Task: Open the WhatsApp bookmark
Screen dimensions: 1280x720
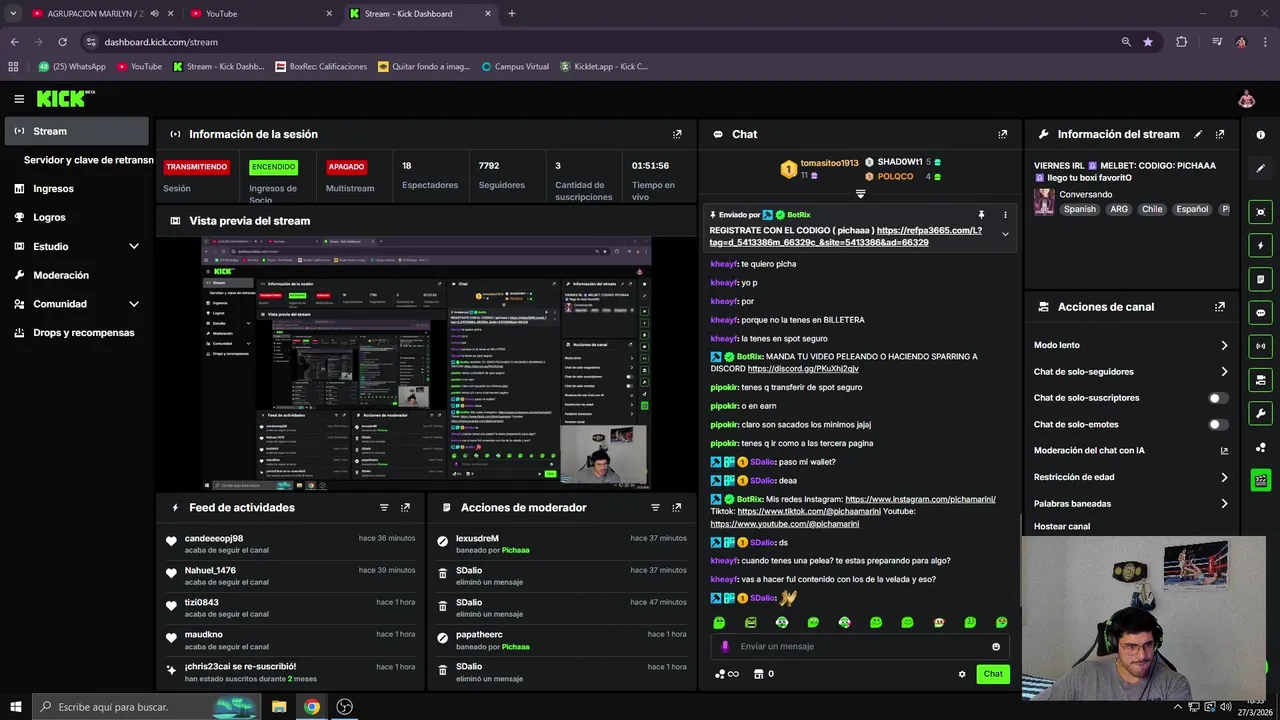Action: coord(72,67)
